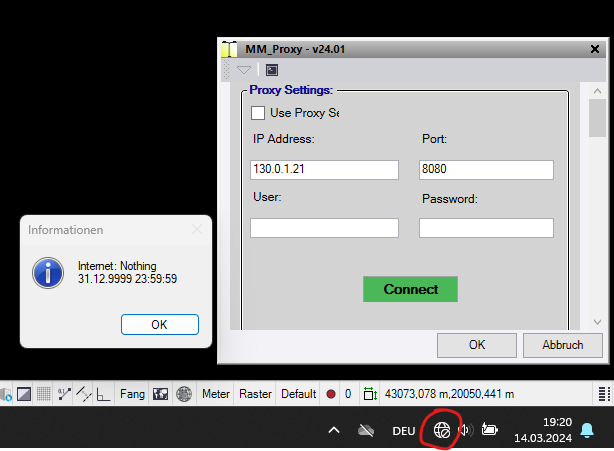
Task: Toggle the grid display icon in status bar
Action: pyautogui.click(x=43, y=394)
